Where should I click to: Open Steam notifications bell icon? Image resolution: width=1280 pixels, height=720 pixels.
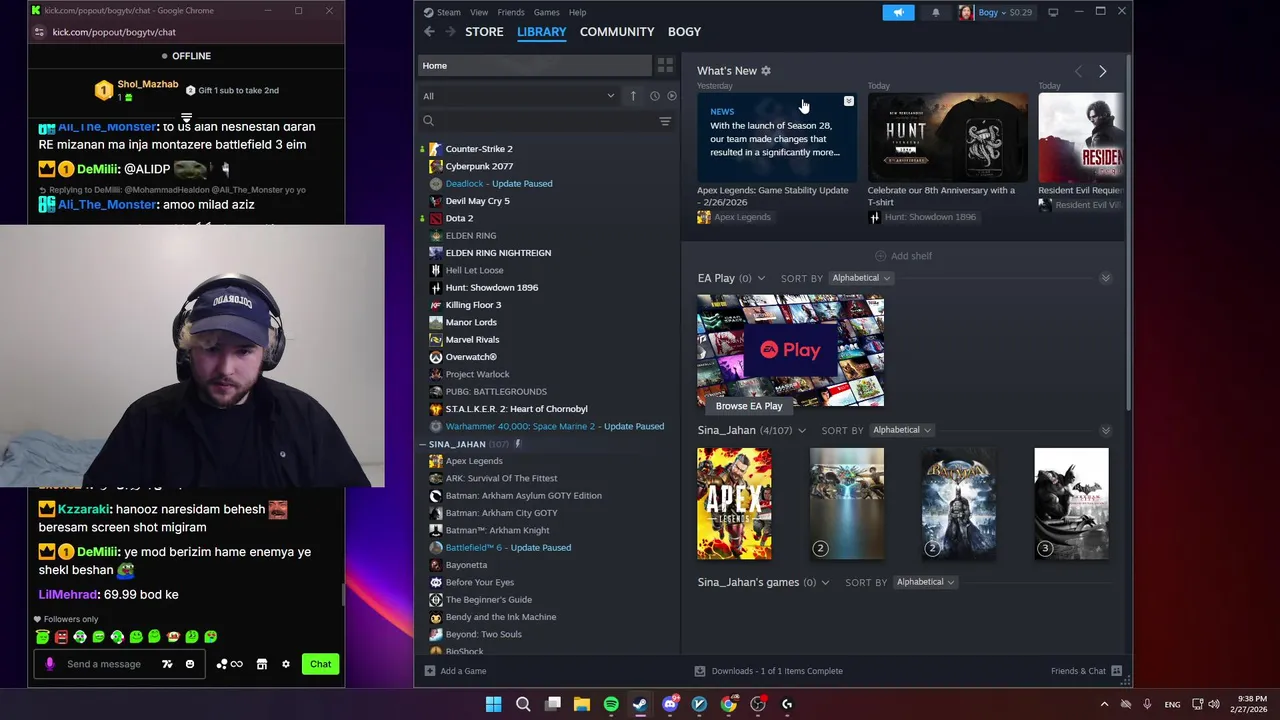[936, 12]
